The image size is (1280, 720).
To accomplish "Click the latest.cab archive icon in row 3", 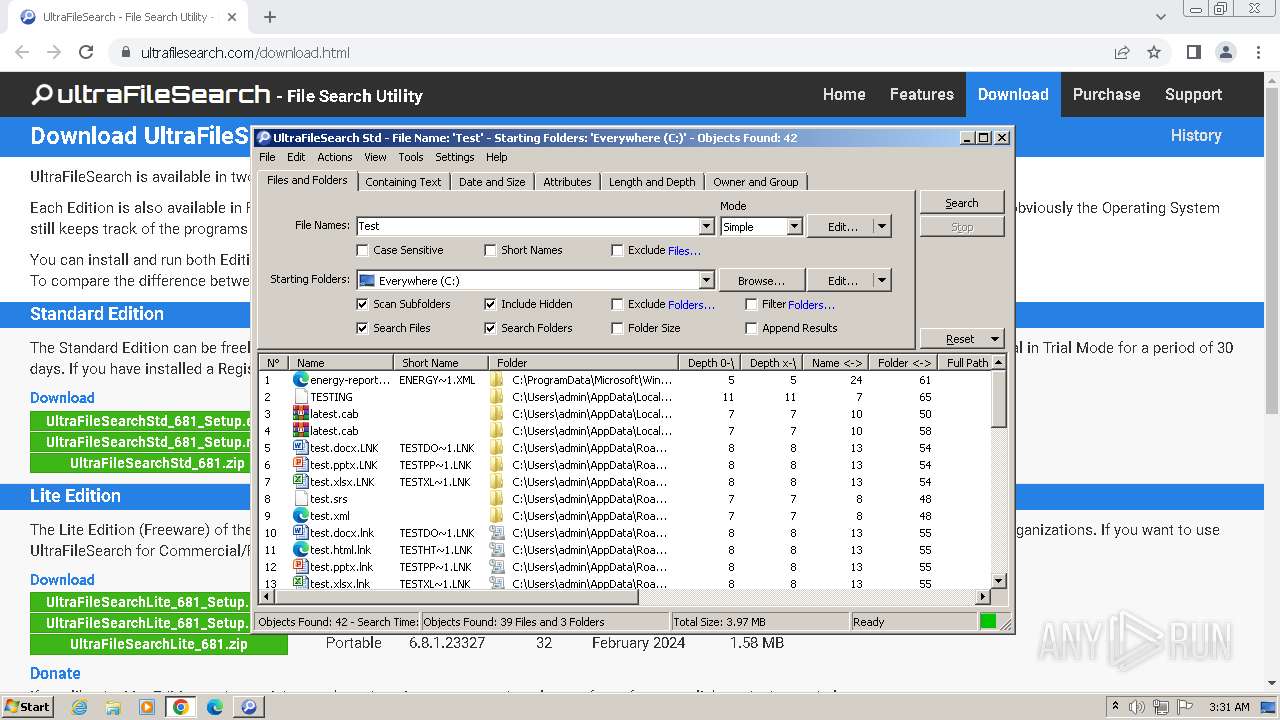I will pyautogui.click(x=300, y=414).
